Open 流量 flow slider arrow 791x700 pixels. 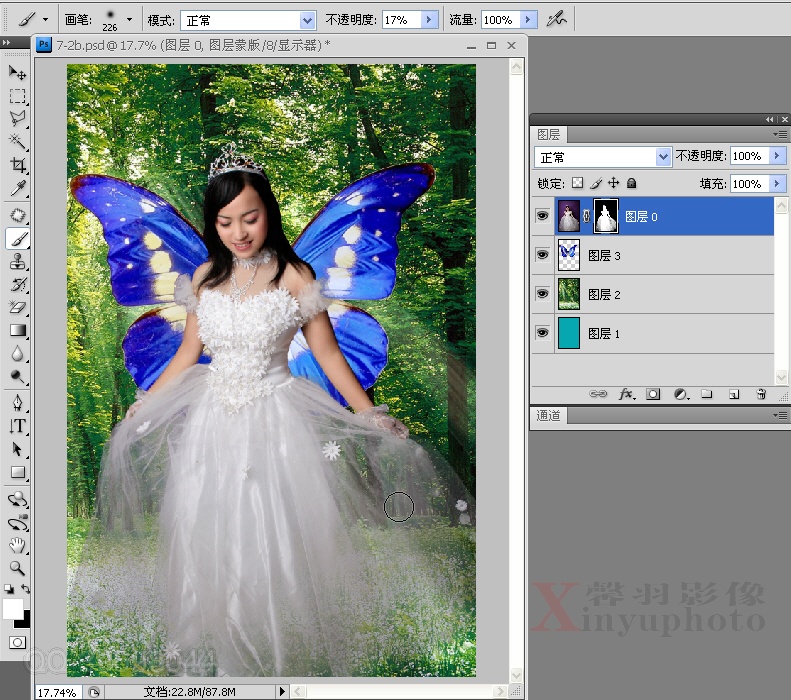pyautogui.click(x=528, y=20)
